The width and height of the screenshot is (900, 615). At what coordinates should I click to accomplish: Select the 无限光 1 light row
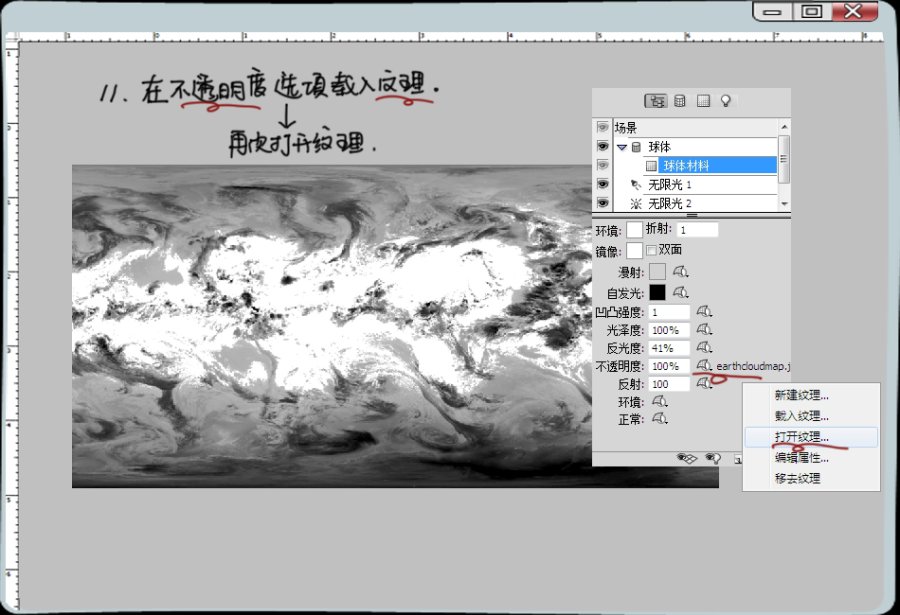pos(695,184)
